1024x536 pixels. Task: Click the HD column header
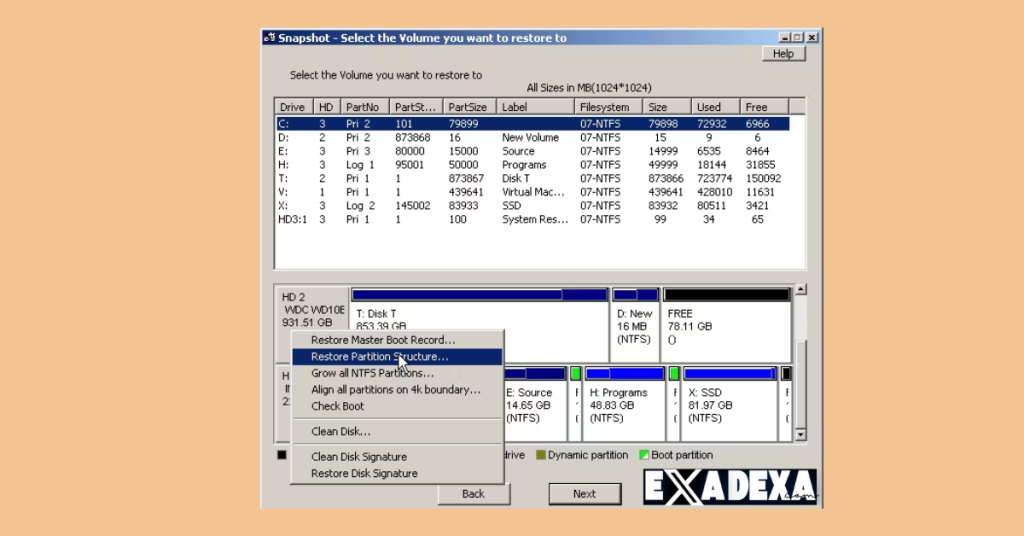click(327, 107)
